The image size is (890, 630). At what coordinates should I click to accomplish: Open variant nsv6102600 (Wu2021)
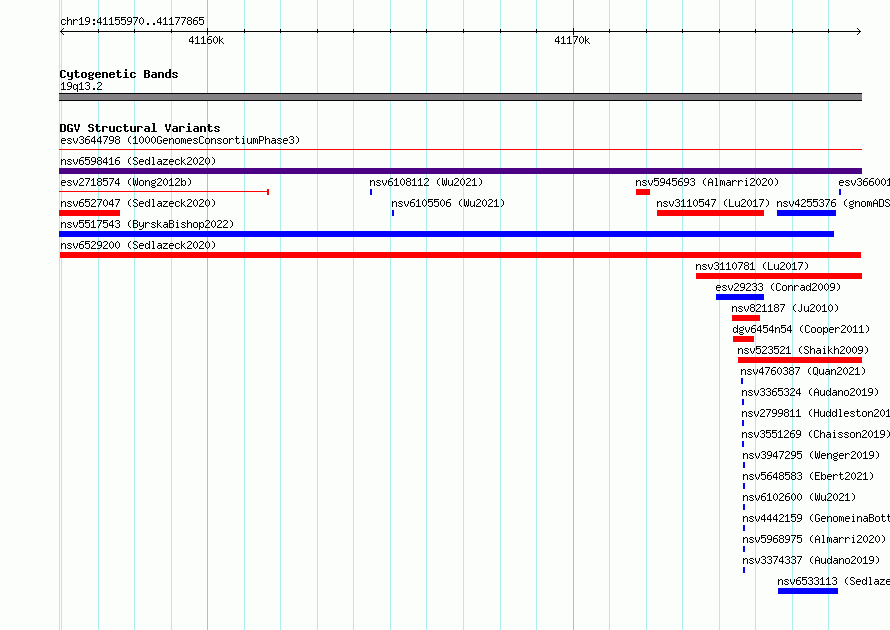(799, 497)
